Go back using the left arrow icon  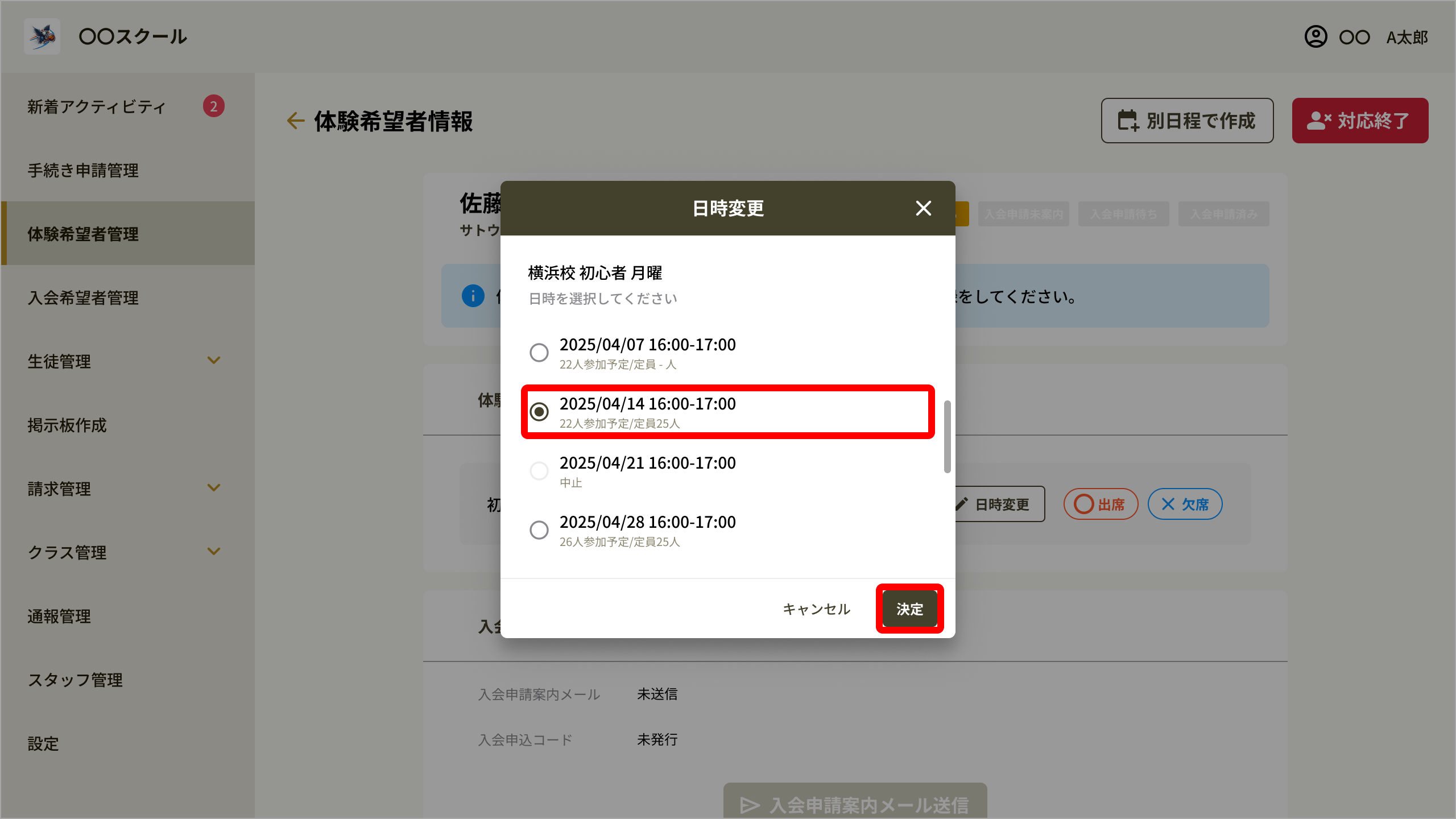tap(295, 121)
